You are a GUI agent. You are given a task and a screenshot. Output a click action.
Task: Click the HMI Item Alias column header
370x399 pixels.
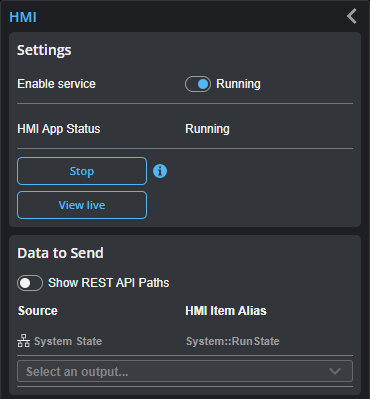(x=226, y=311)
